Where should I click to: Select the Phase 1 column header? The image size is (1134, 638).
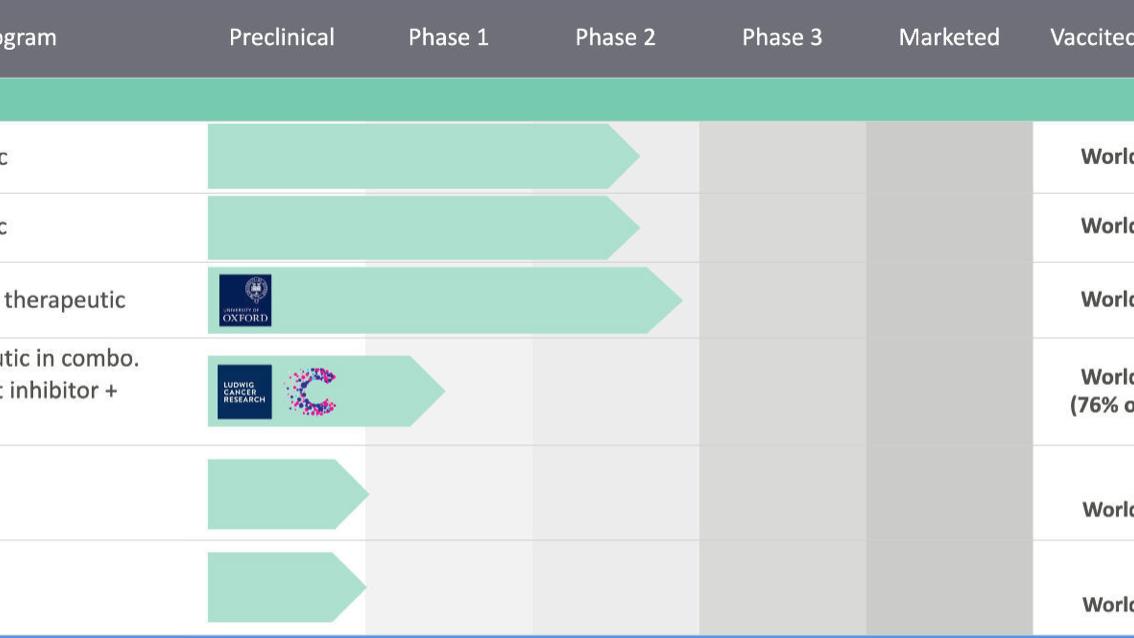coord(448,38)
